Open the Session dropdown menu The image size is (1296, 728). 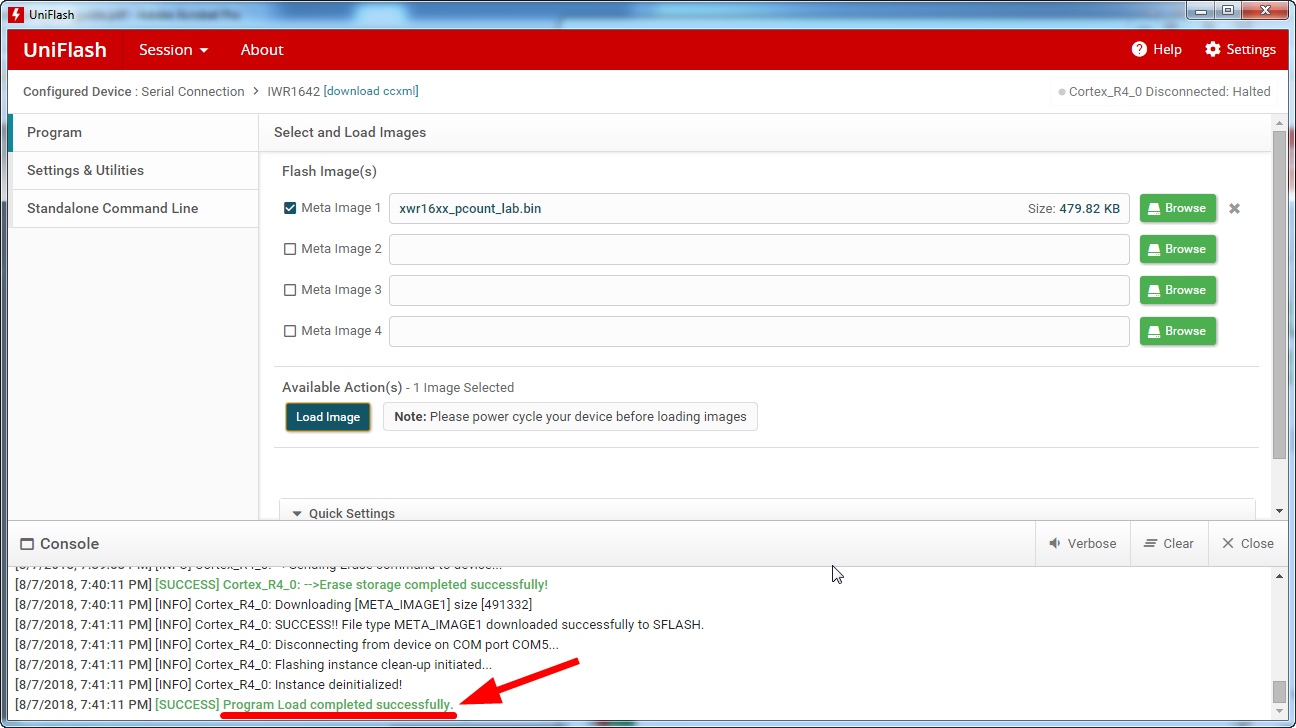click(x=174, y=49)
